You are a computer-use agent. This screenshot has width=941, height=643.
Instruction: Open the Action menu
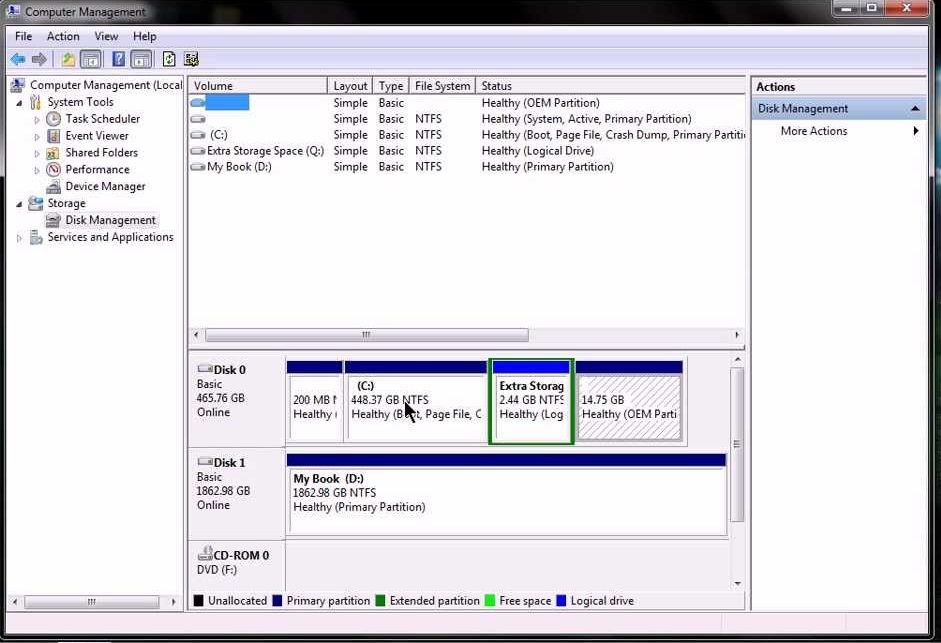63,37
